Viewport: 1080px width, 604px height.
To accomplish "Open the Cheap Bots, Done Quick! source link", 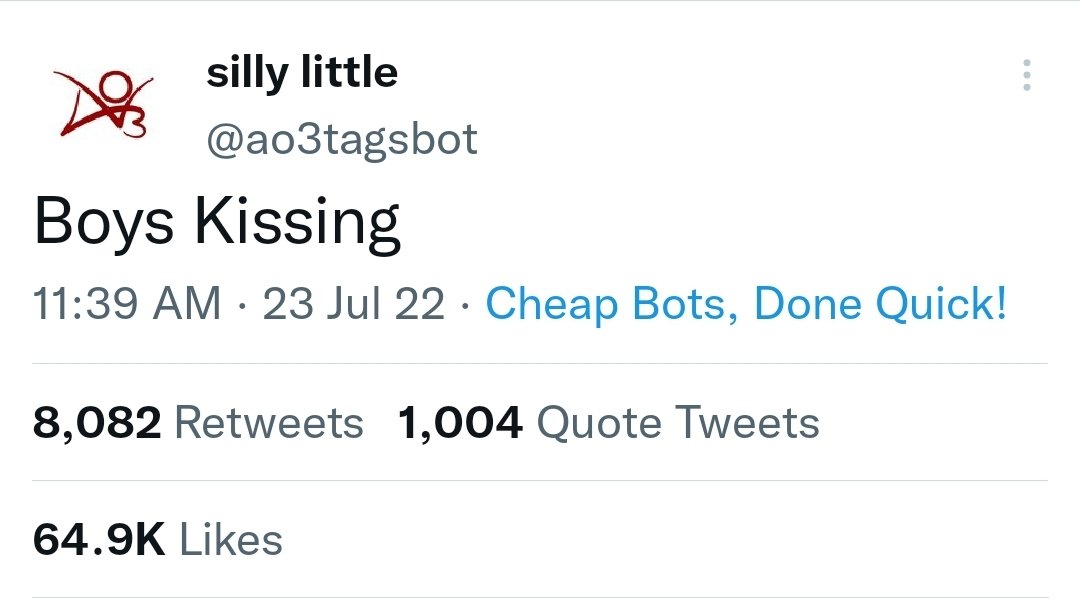I will click(x=746, y=303).
